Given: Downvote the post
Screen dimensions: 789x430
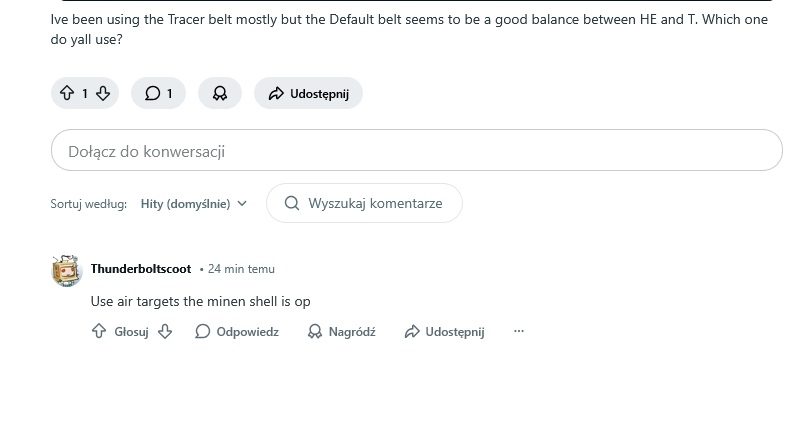Looking at the screenshot, I should [102, 93].
